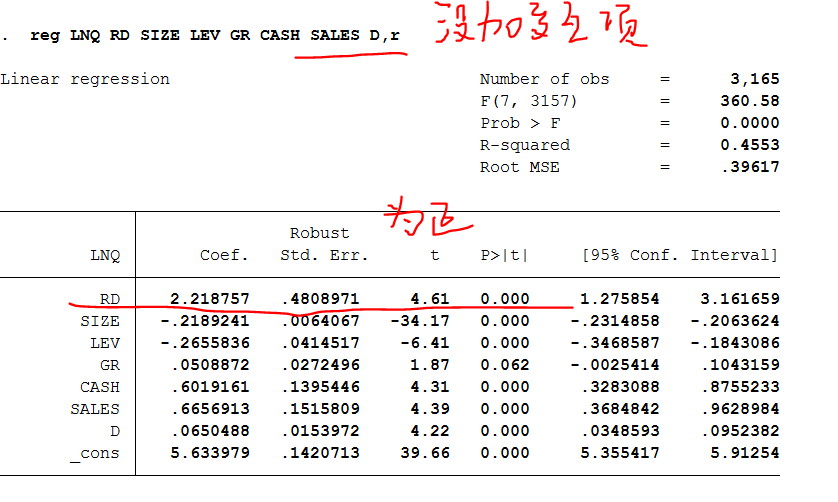Image resolution: width=838 pixels, height=502 pixels.
Task: Click the SIZE variable row label
Action: coord(100,321)
